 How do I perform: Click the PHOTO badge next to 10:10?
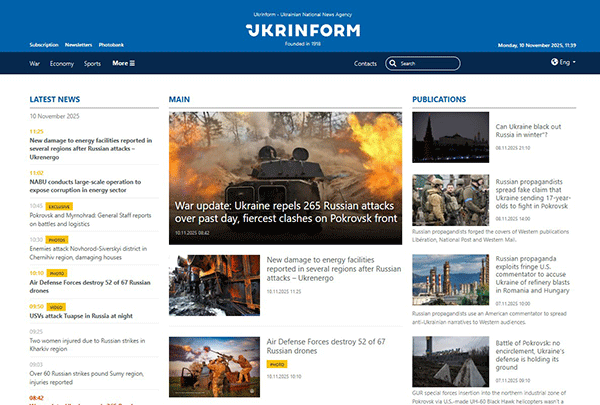coord(57,273)
